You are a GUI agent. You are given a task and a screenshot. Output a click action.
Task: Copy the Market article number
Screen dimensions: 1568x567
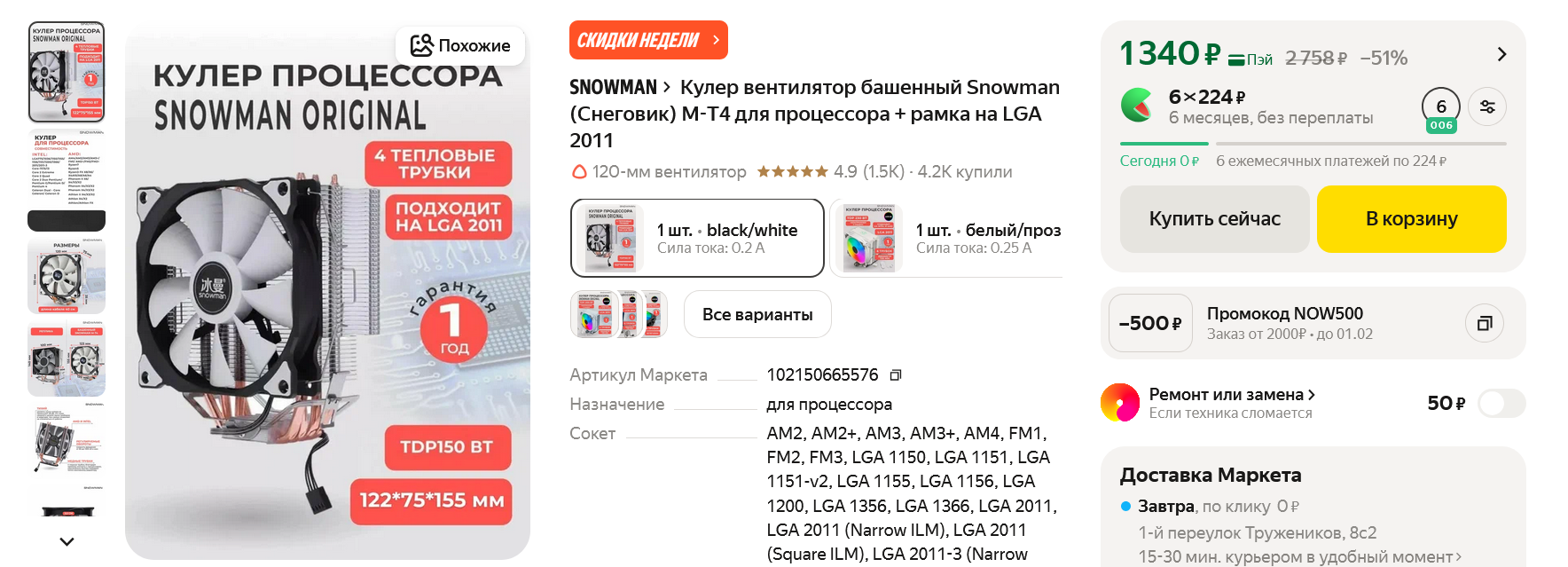coord(896,375)
